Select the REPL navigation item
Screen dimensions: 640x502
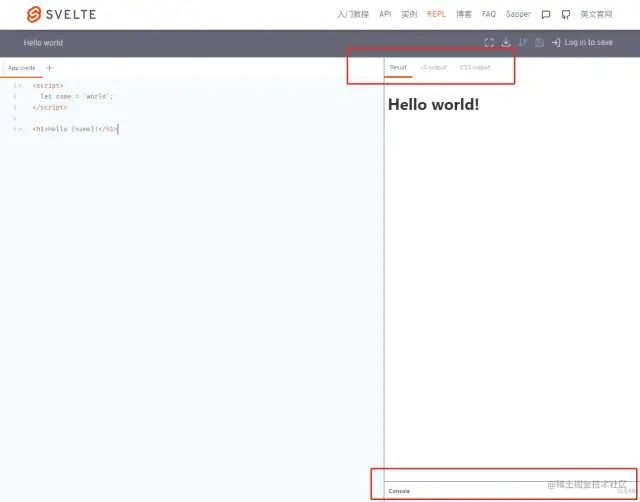(x=436, y=14)
